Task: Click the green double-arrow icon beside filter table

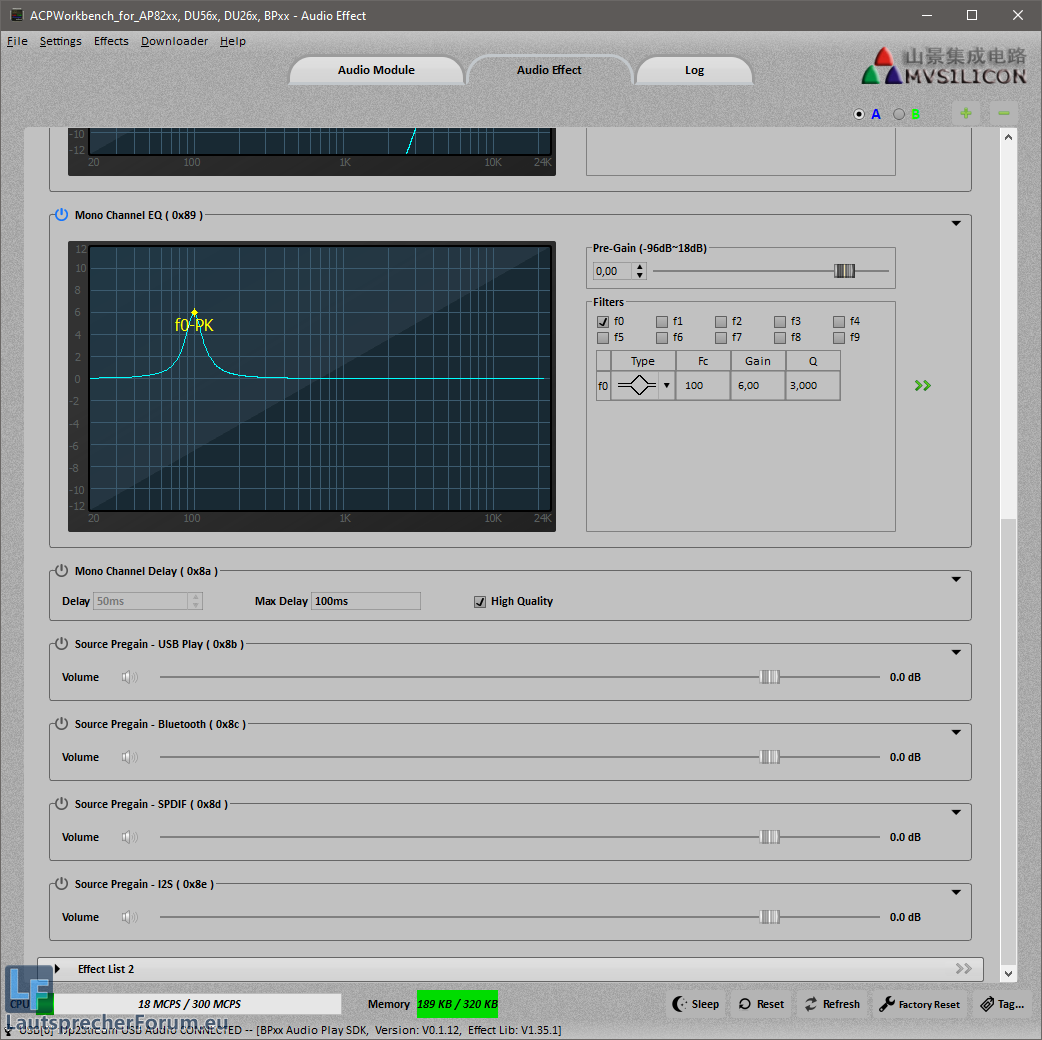Action: (922, 385)
